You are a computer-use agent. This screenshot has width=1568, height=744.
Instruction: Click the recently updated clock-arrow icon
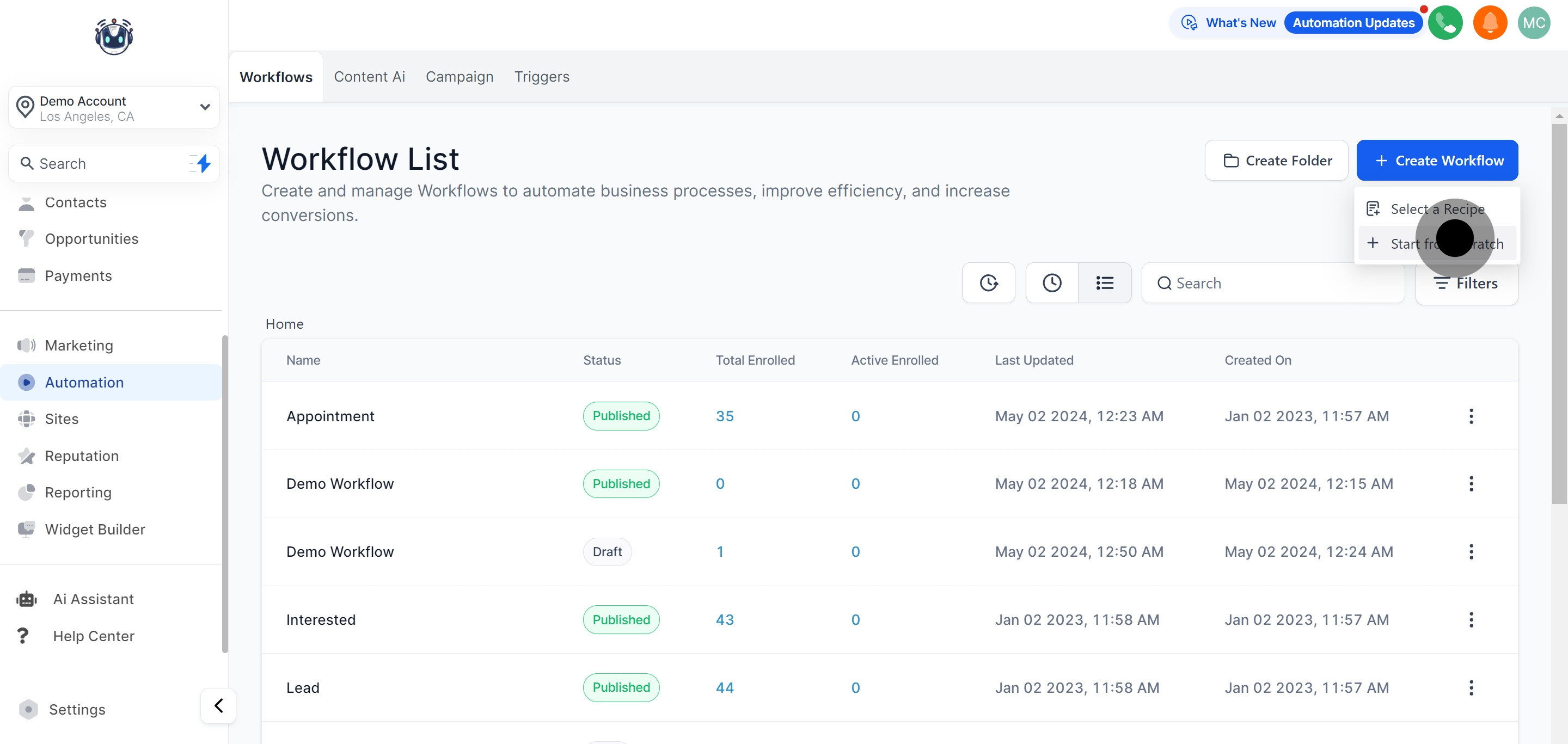988,283
